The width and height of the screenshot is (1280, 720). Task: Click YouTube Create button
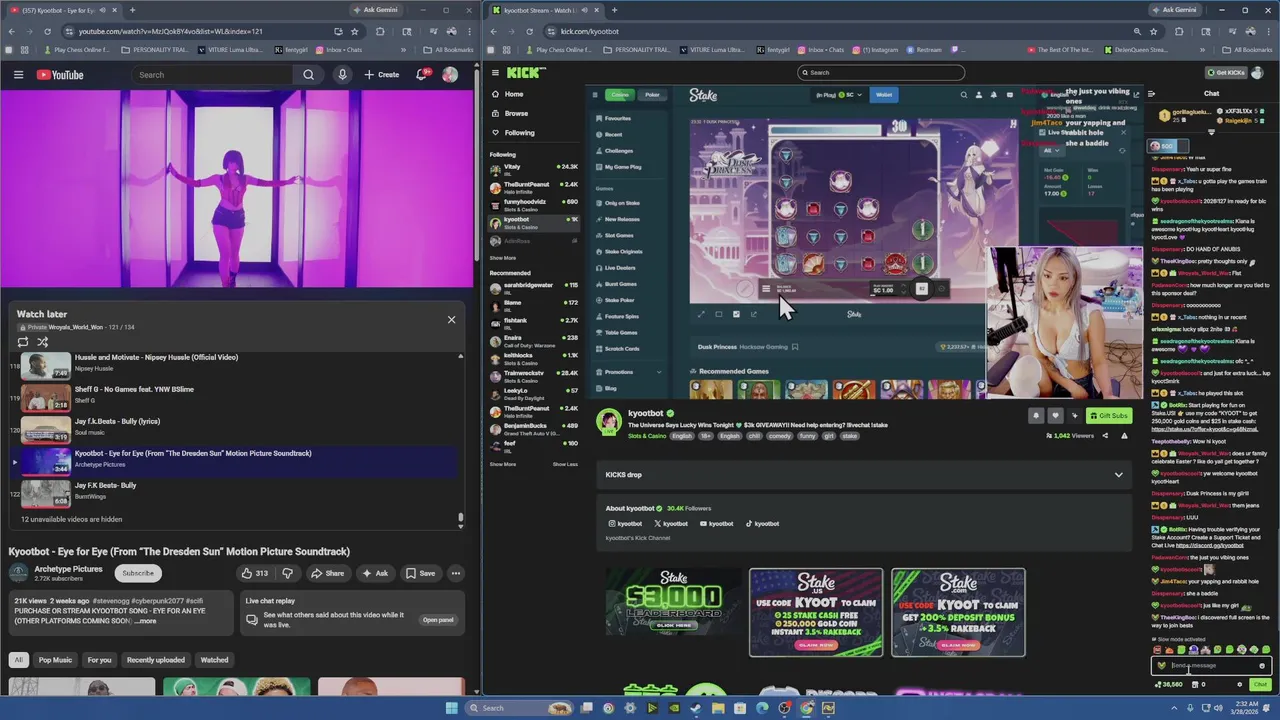pyautogui.click(x=381, y=75)
